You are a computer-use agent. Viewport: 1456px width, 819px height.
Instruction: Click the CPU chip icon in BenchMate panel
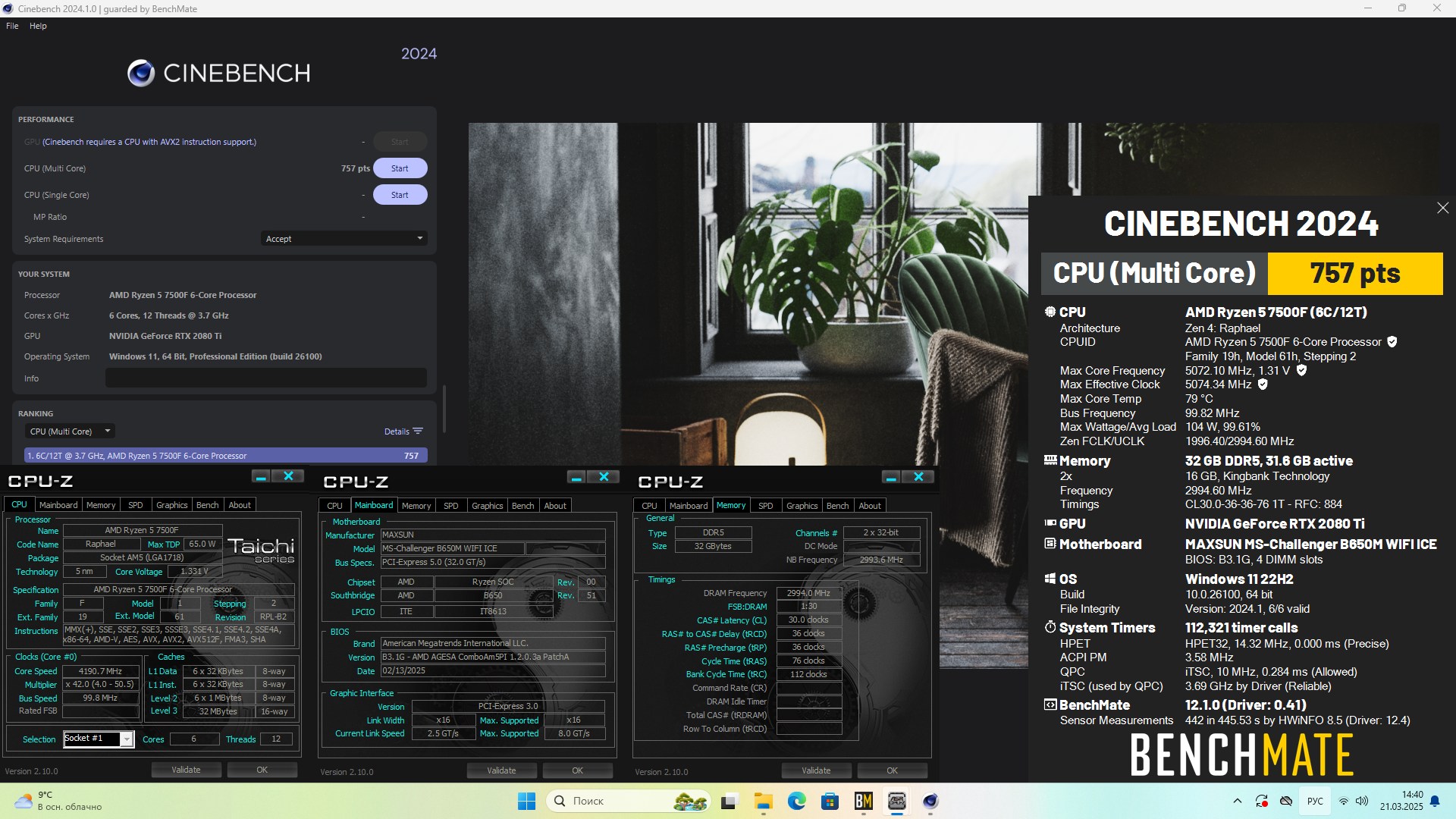coord(1050,312)
